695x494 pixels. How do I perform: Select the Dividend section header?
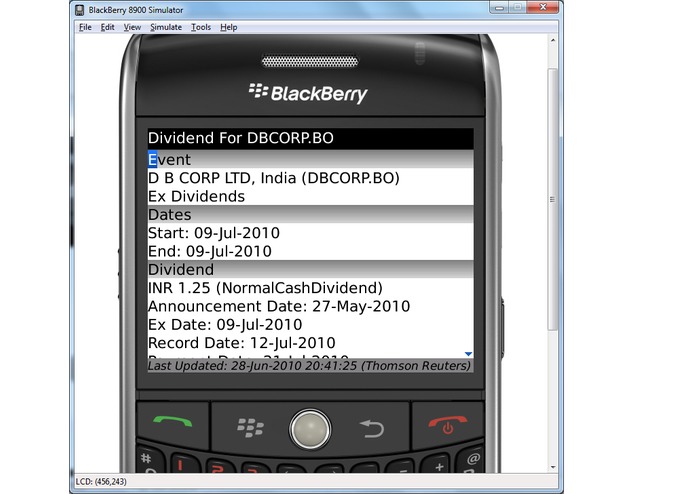(x=310, y=269)
